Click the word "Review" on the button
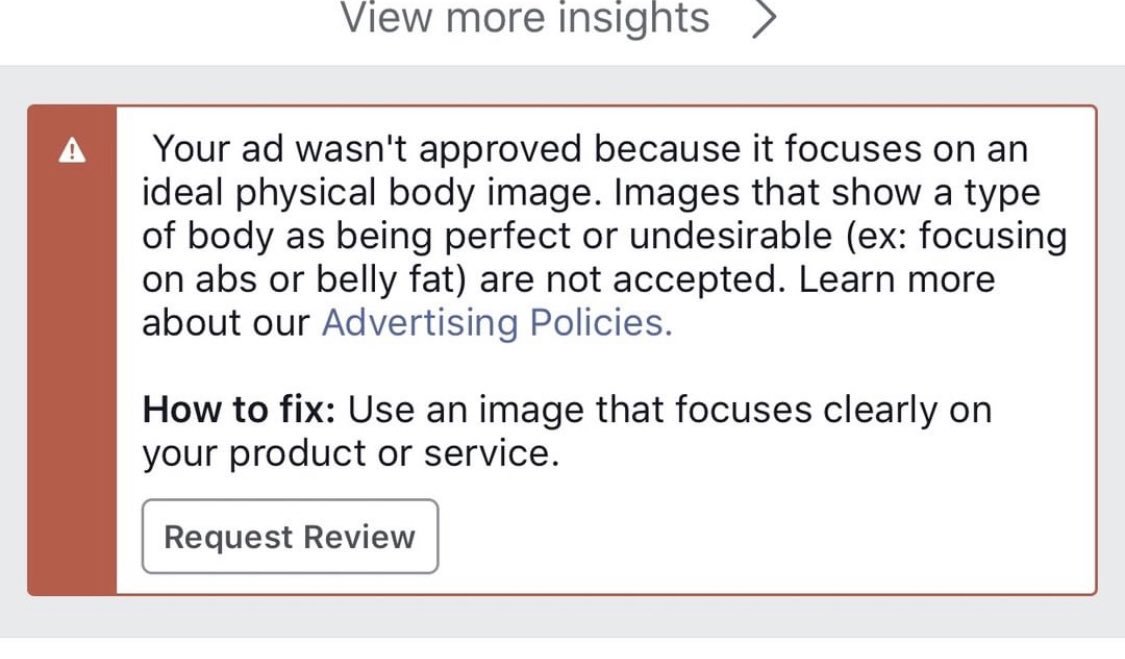The image size is (1125, 659). pyautogui.click(x=360, y=536)
